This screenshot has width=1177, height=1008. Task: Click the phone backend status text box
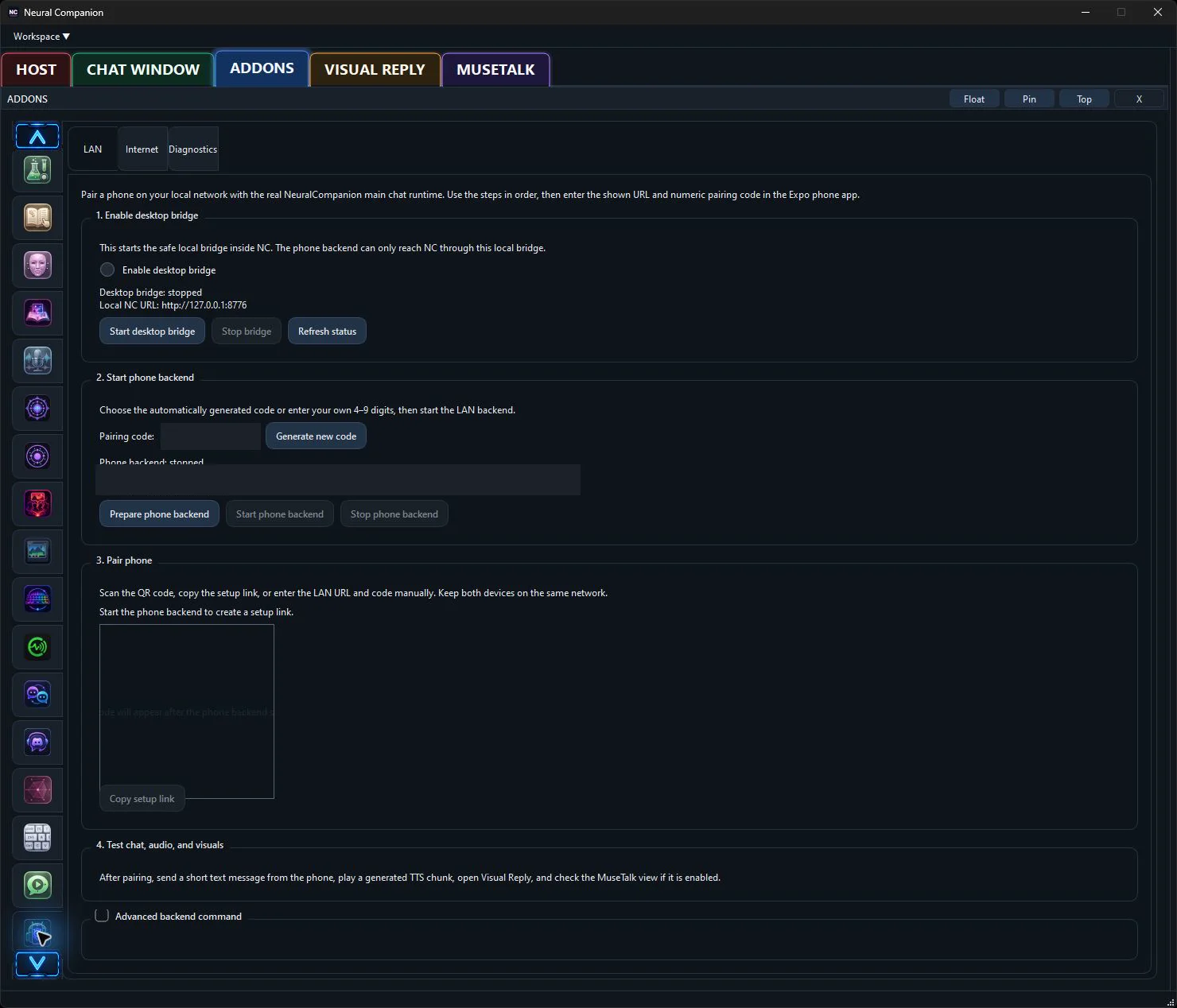[x=338, y=479]
